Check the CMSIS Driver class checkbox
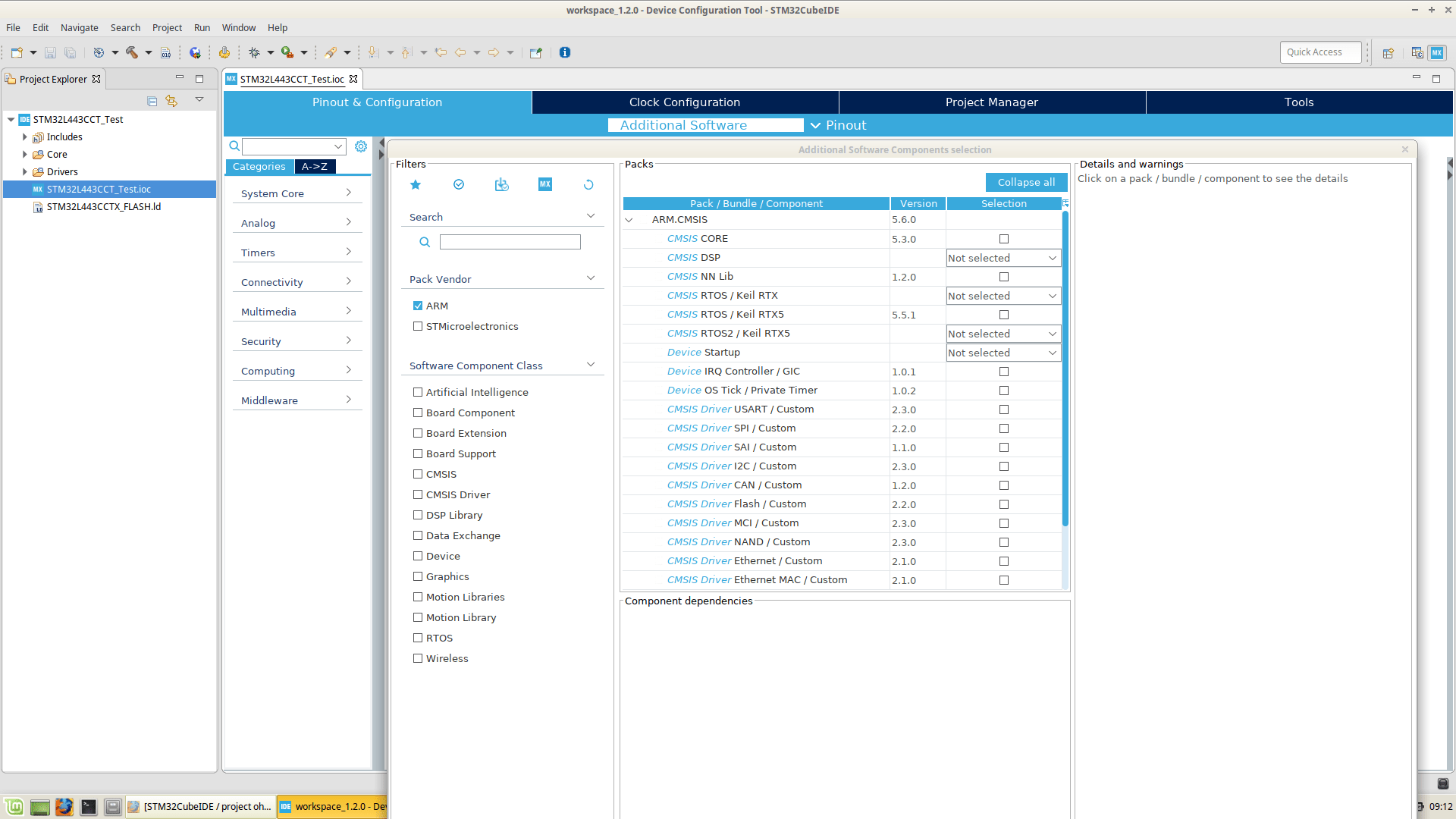 pyautogui.click(x=418, y=494)
